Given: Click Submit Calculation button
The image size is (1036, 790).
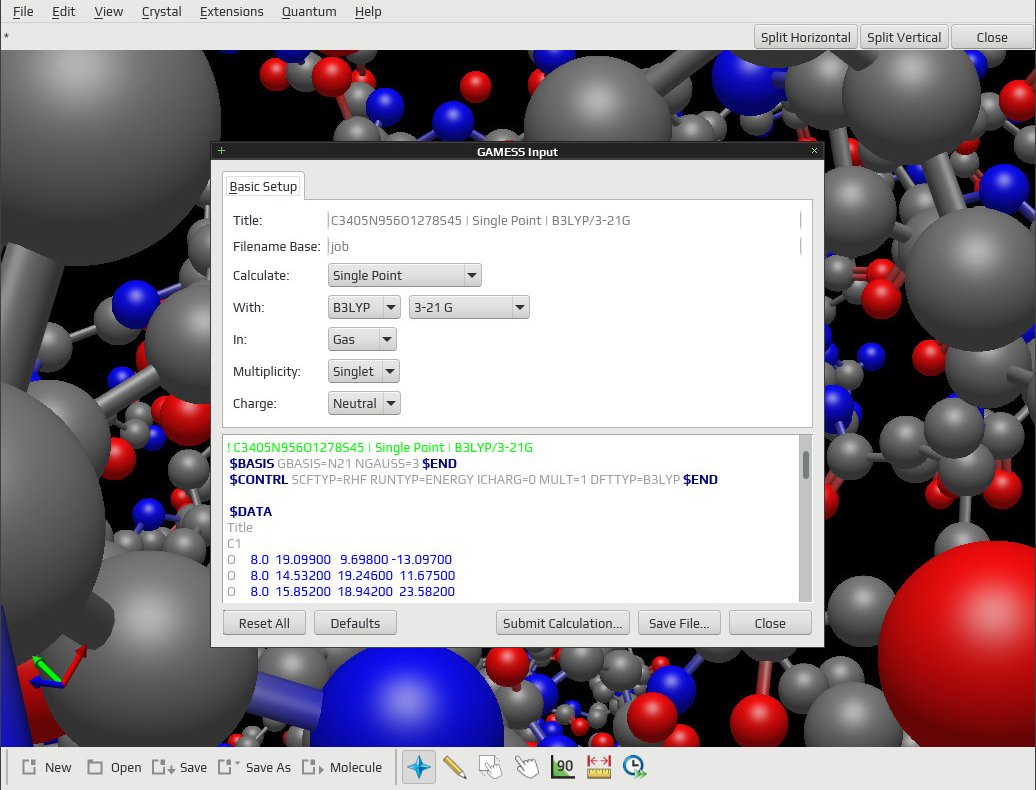Looking at the screenshot, I should point(563,623).
